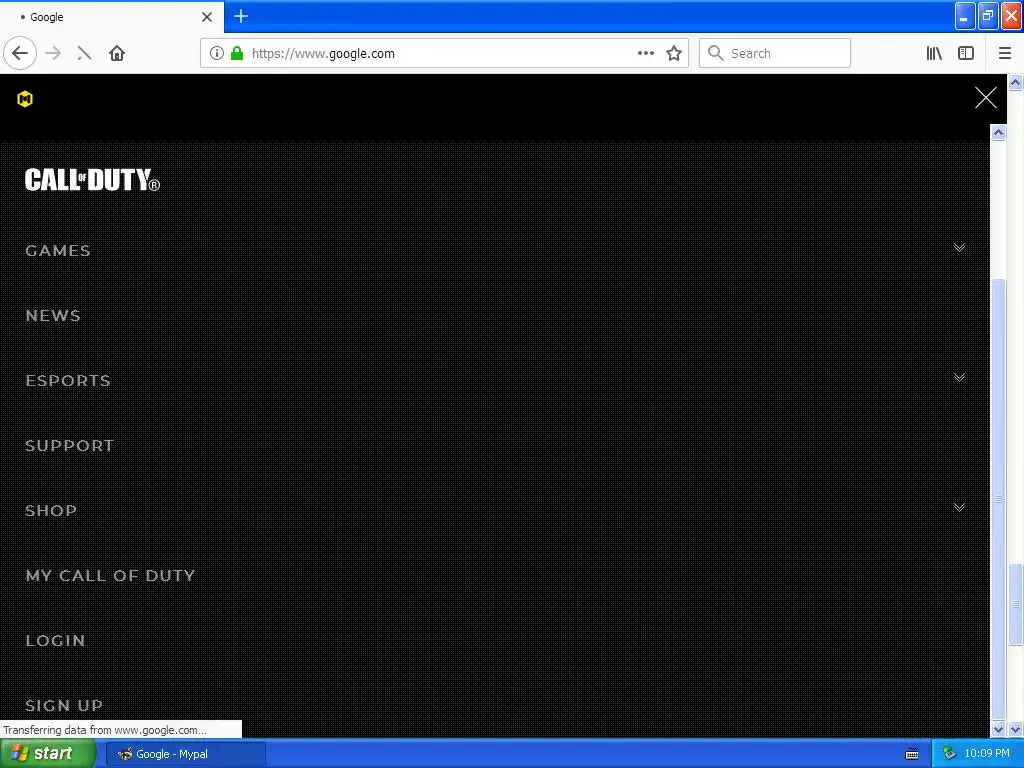Open the browser home page
Viewport: 1024px width, 768px height.
pyautogui.click(x=117, y=54)
